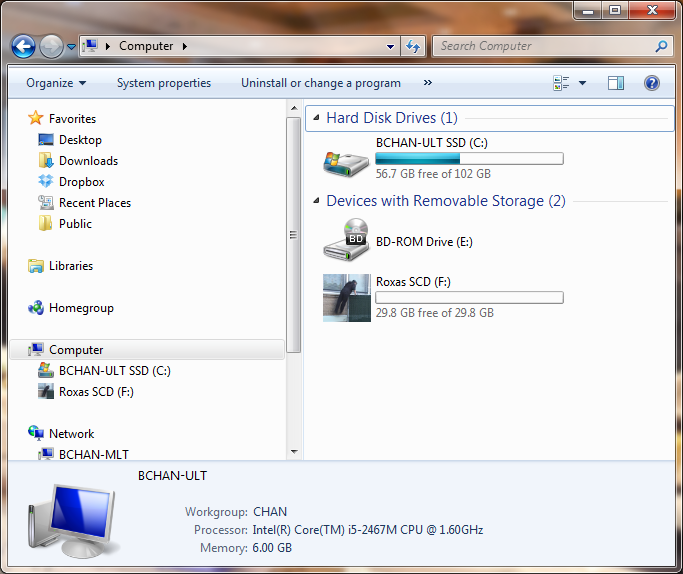
Task: Click the computer icon in address bar
Action: [x=91, y=46]
